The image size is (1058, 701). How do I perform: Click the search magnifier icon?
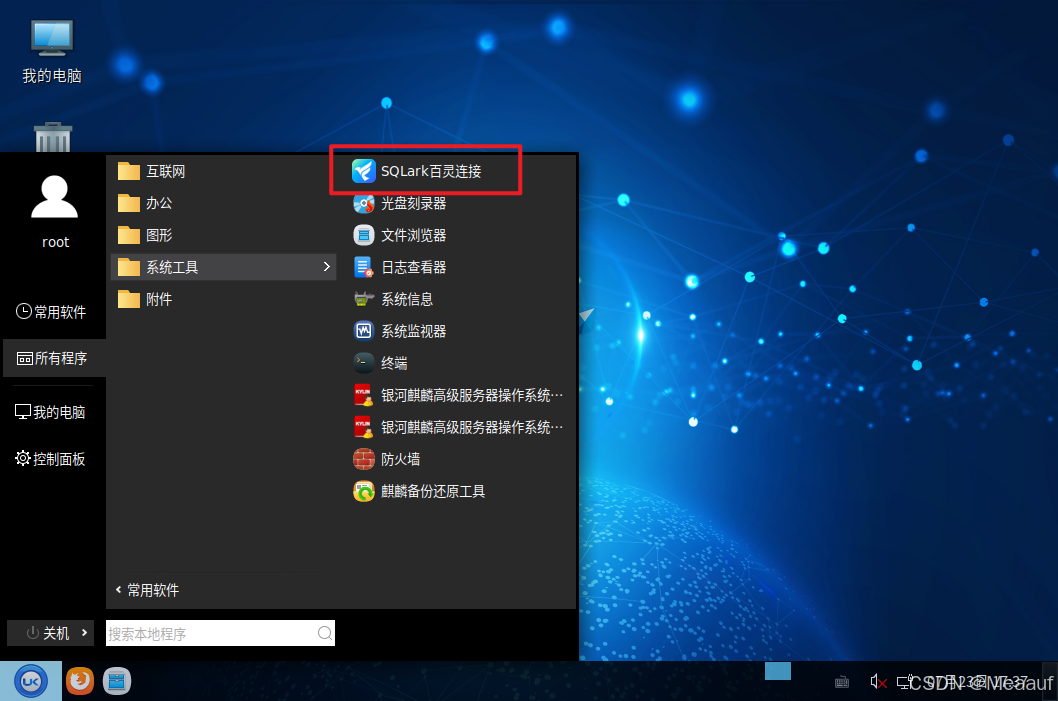coord(325,633)
